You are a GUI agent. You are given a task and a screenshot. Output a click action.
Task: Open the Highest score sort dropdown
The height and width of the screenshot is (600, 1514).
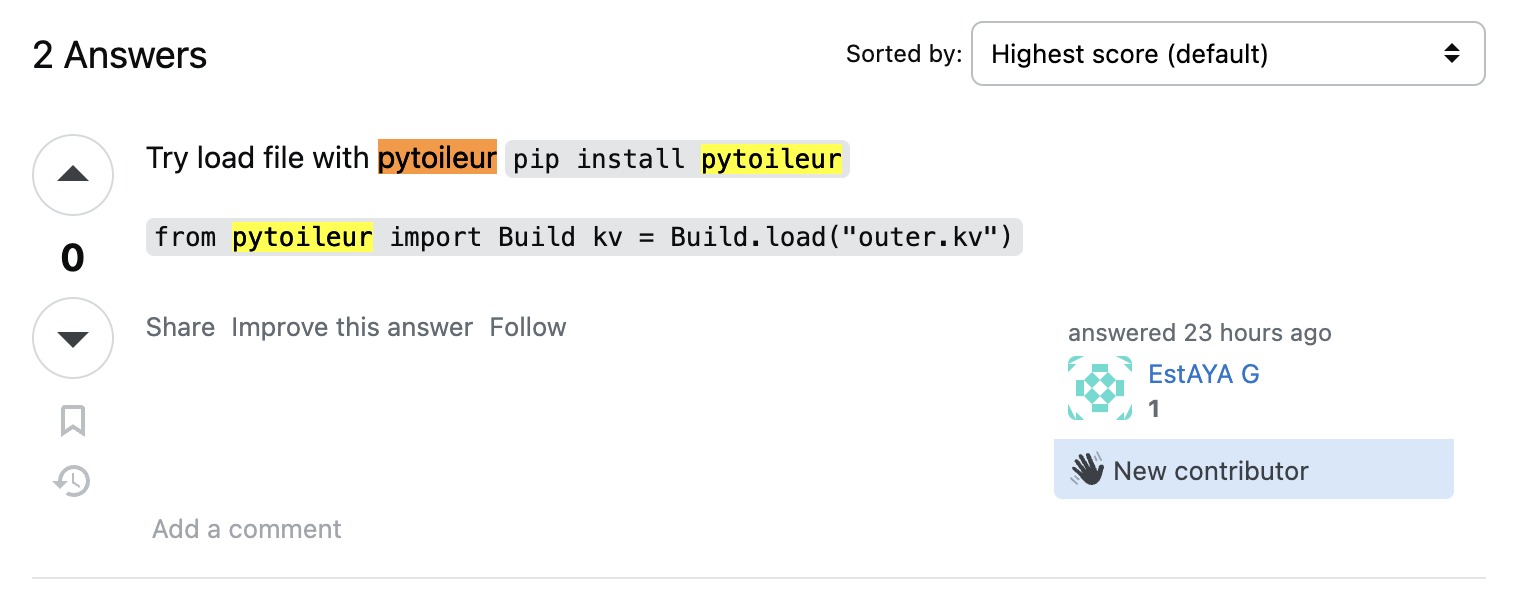pos(1227,54)
